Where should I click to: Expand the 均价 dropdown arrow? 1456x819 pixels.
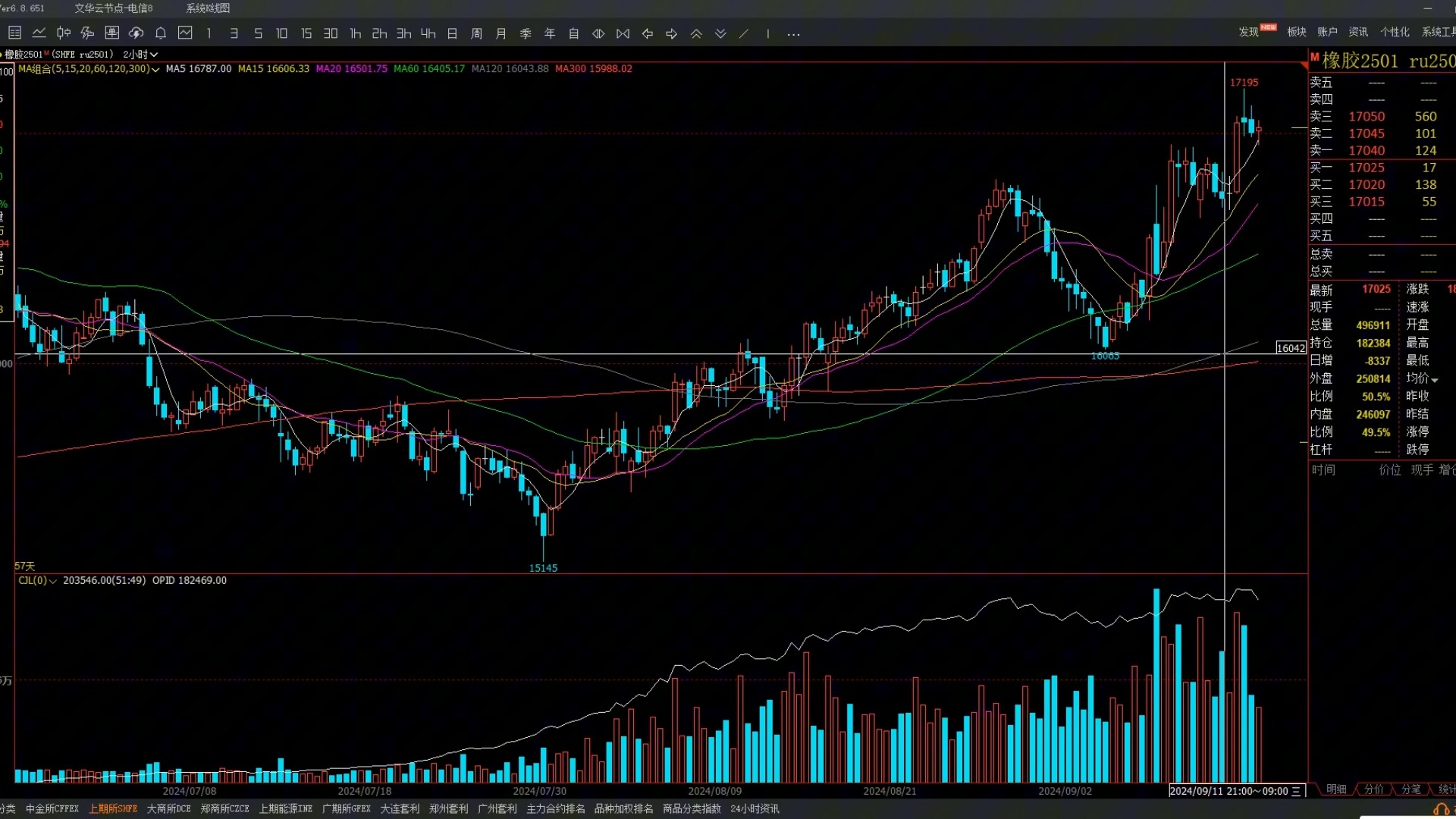pos(1434,379)
